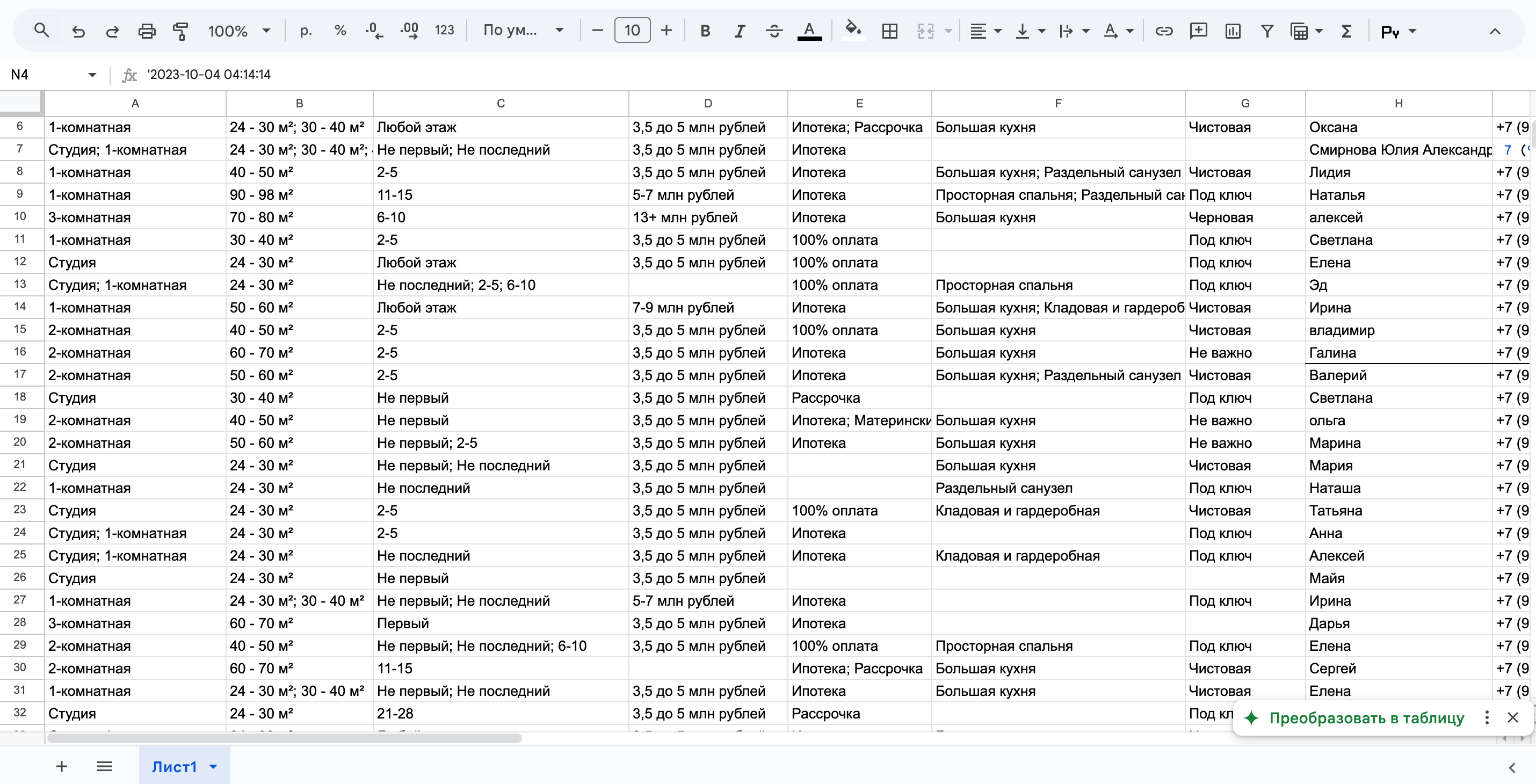Open the table views icon
Image resolution: width=1536 pixels, height=784 pixels.
coord(1299,31)
